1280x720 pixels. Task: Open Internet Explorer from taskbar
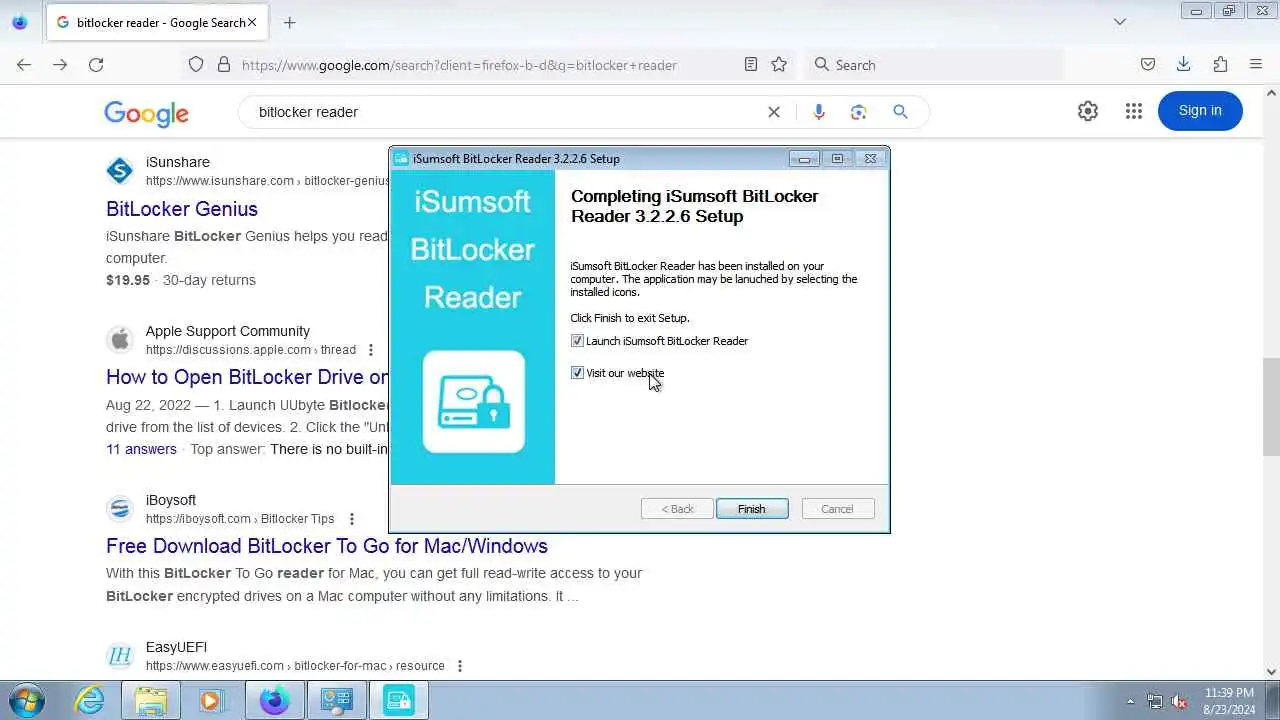tap(89, 700)
